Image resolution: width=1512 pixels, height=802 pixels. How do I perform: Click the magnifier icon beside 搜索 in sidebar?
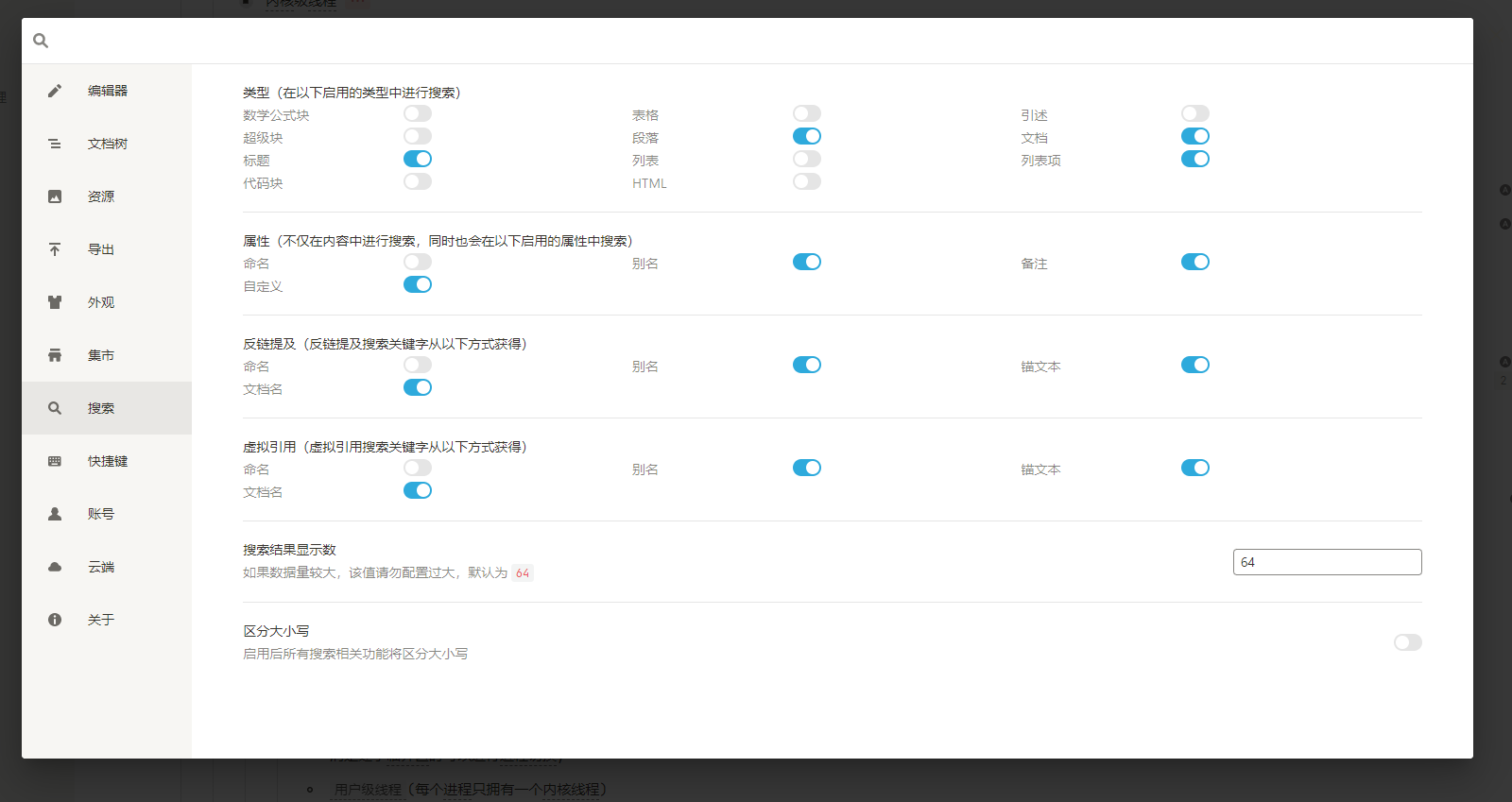(x=55, y=408)
